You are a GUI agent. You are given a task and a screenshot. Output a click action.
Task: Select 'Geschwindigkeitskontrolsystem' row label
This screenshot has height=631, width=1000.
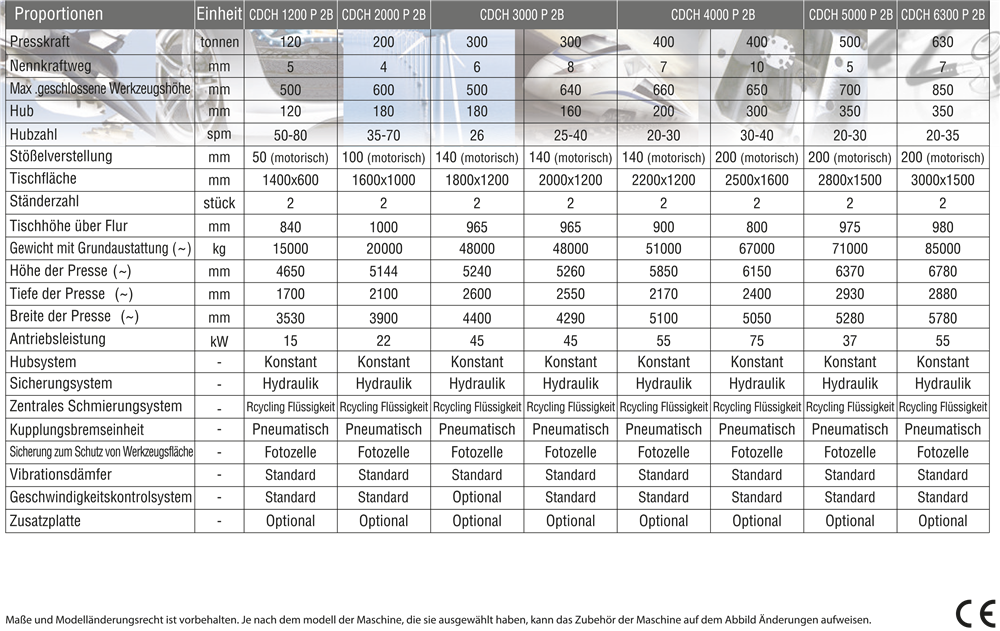[x=100, y=497]
